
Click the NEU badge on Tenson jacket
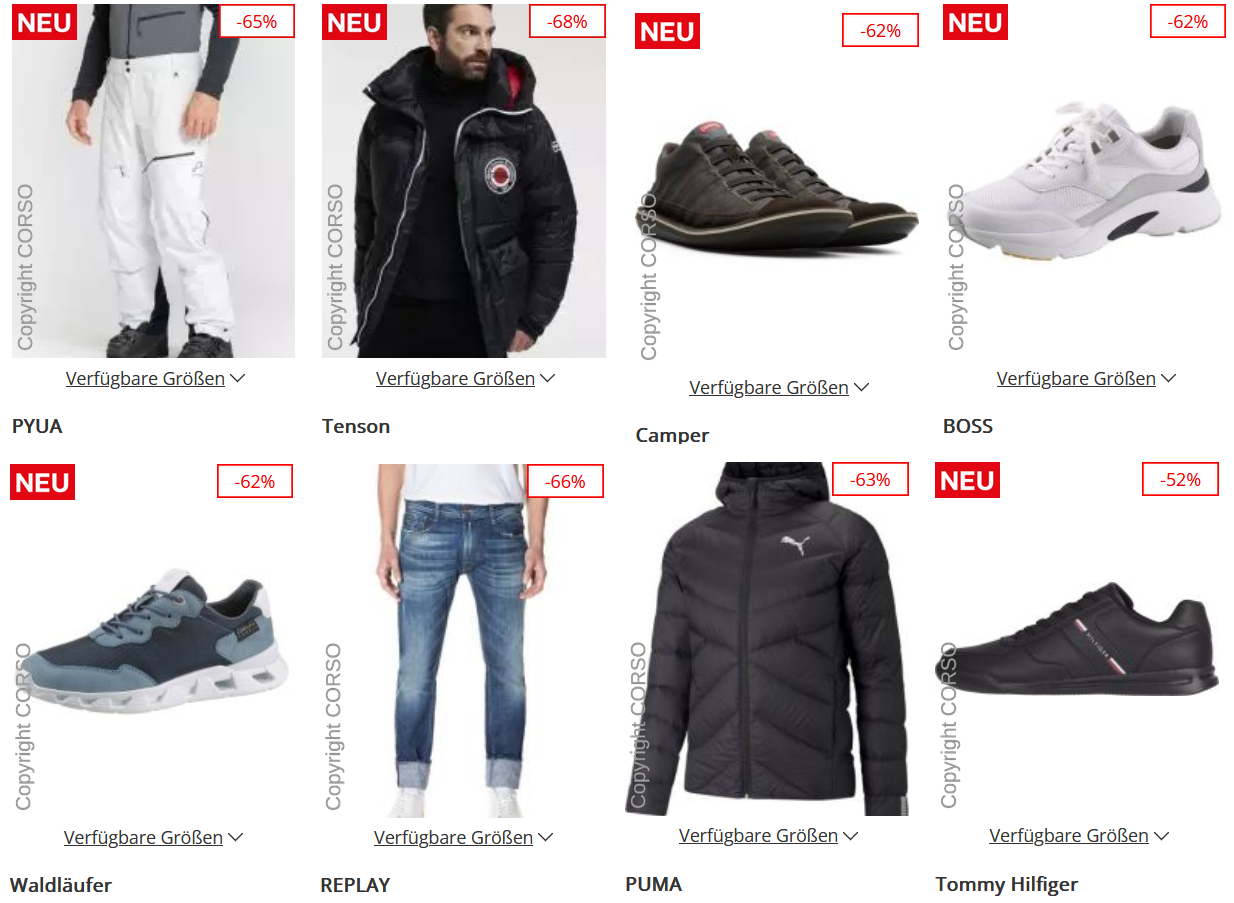354,22
